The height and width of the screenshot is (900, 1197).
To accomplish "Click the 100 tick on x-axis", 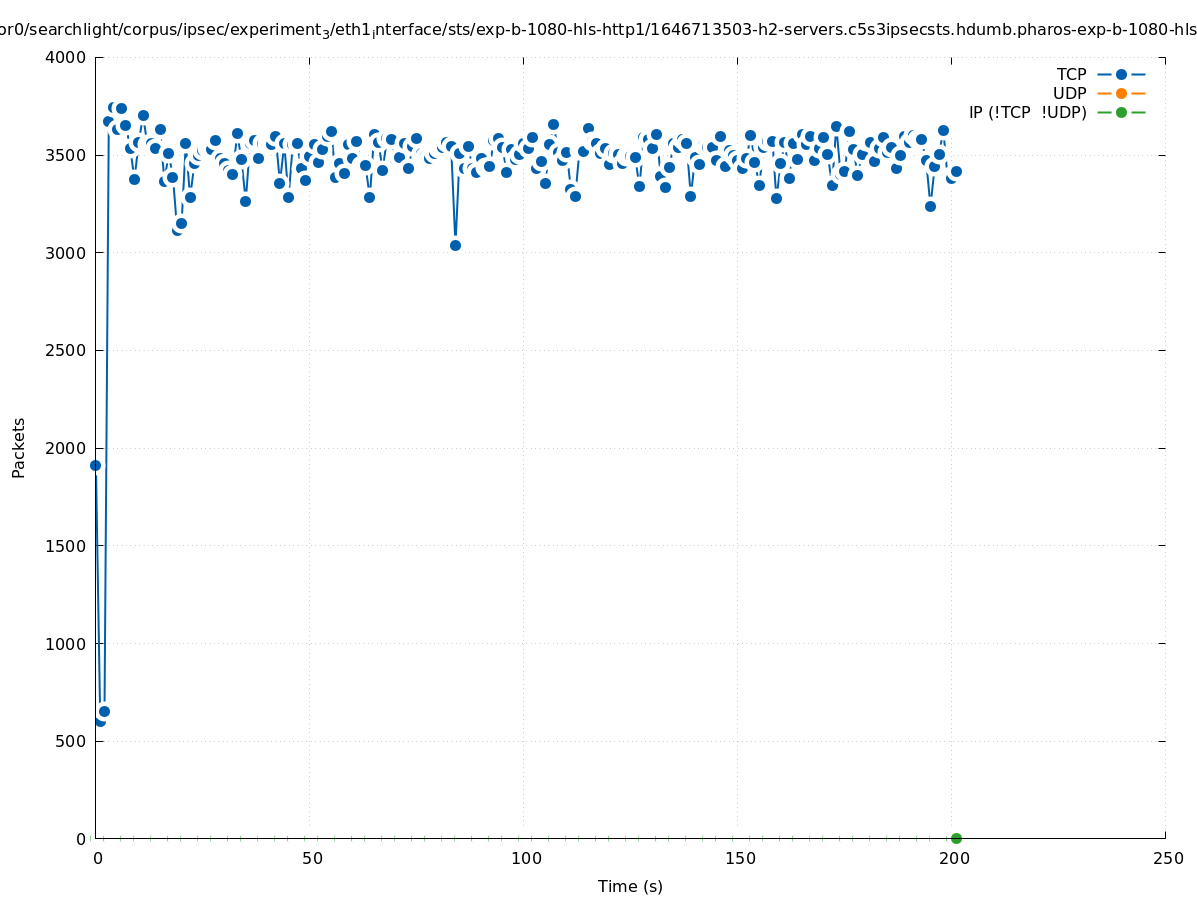I will pos(525,858).
